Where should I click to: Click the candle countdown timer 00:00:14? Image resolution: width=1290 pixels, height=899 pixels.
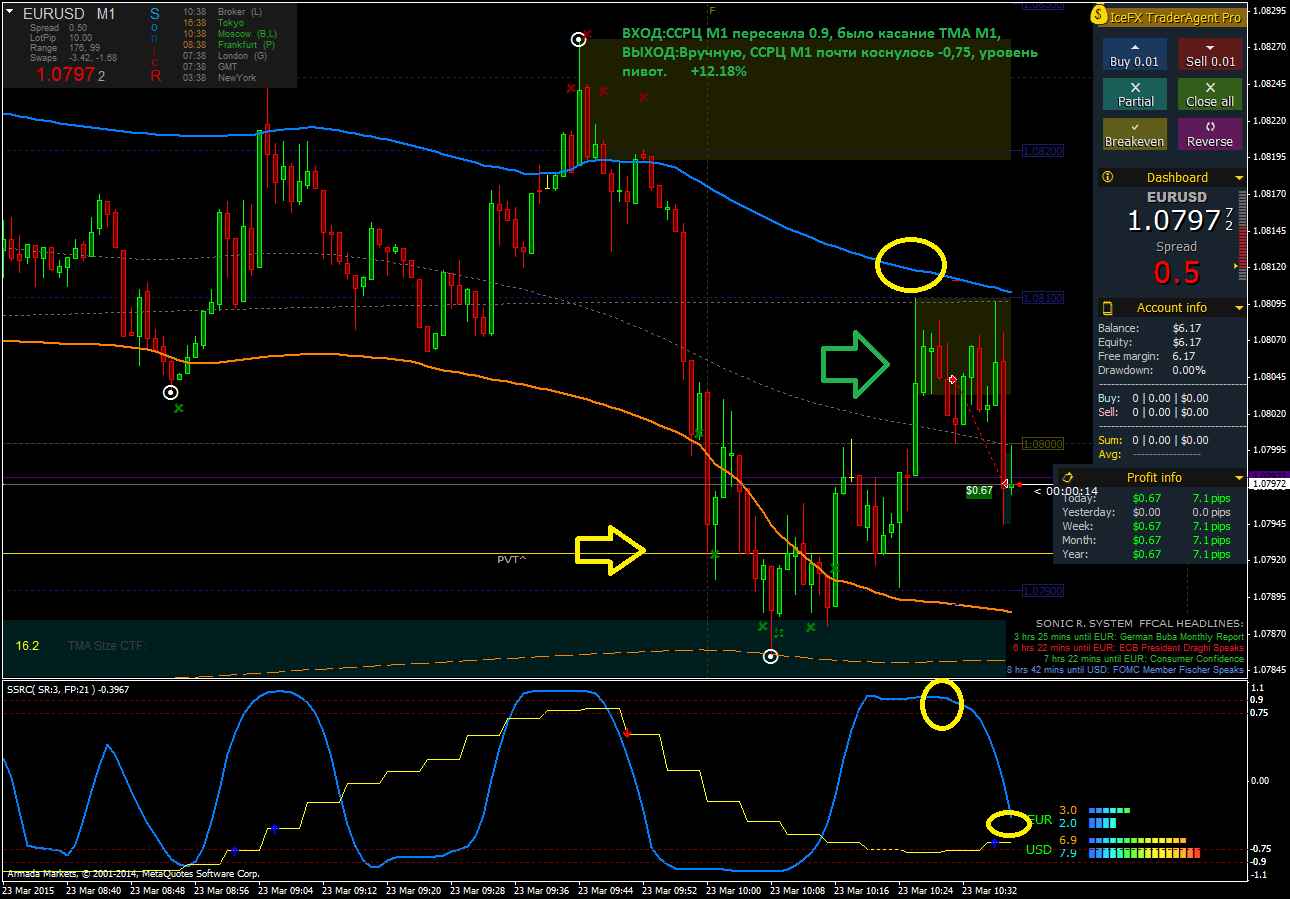click(x=1066, y=491)
